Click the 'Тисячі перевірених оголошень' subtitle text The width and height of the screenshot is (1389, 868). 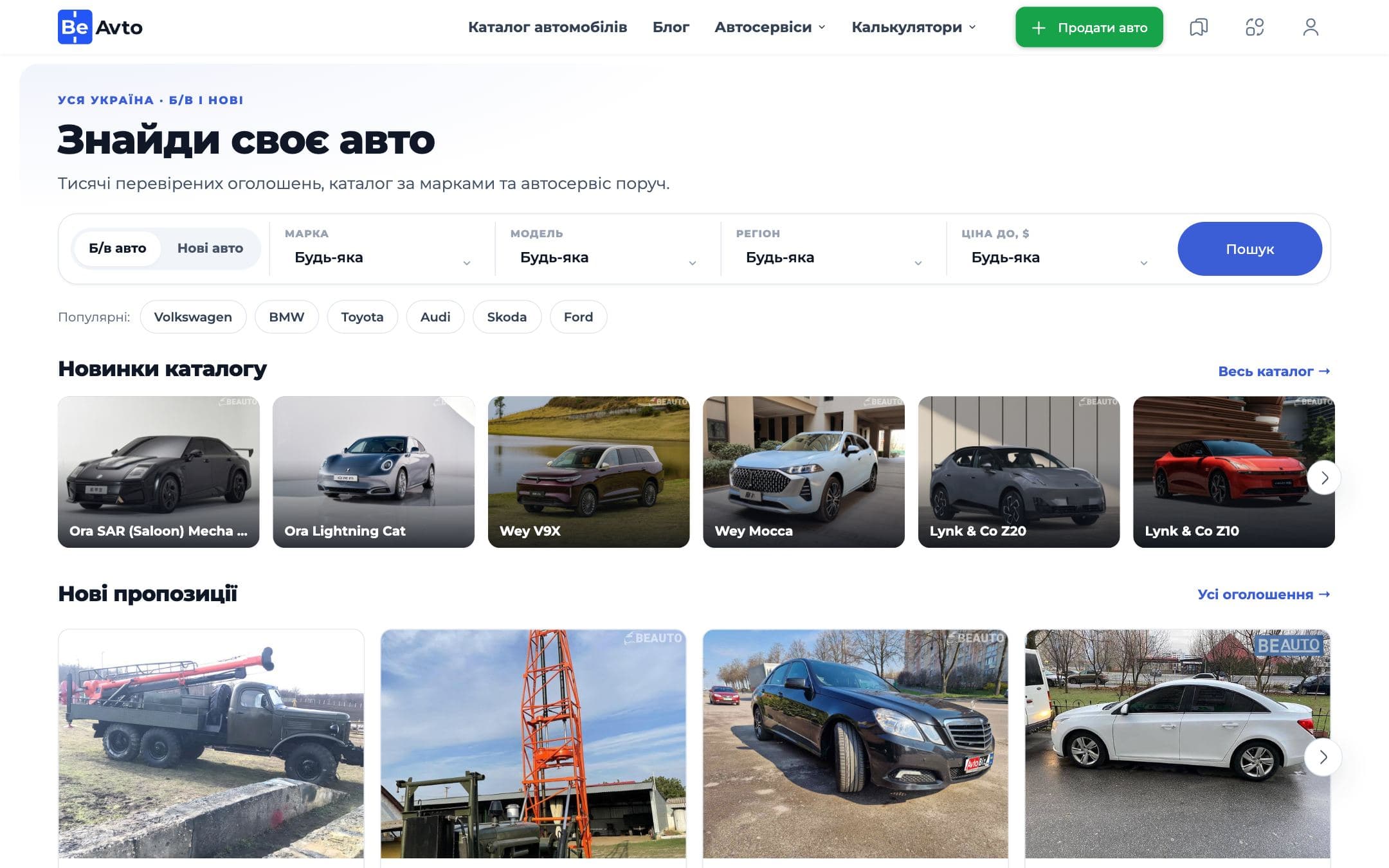pyautogui.click(x=364, y=183)
